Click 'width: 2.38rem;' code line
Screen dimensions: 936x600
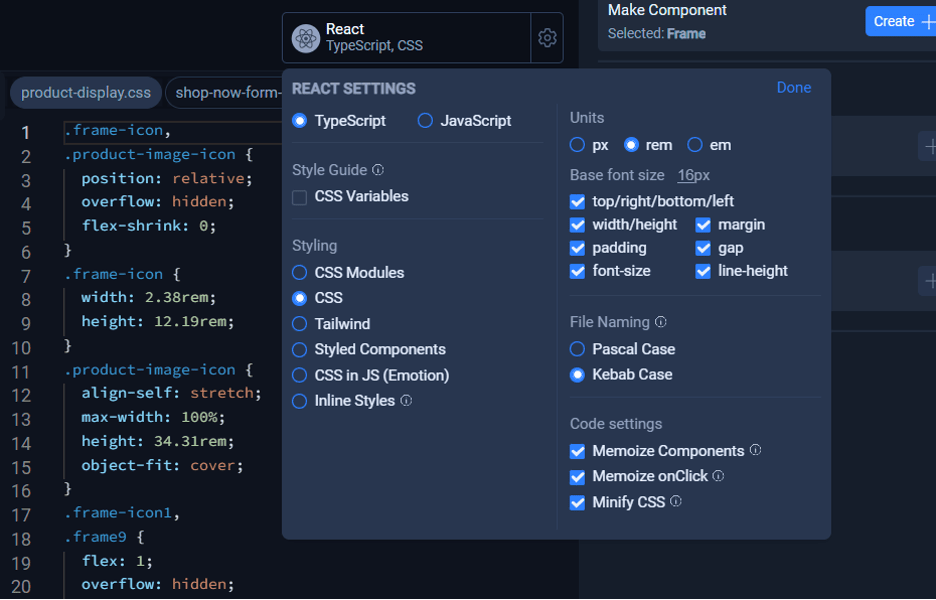click(149, 297)
